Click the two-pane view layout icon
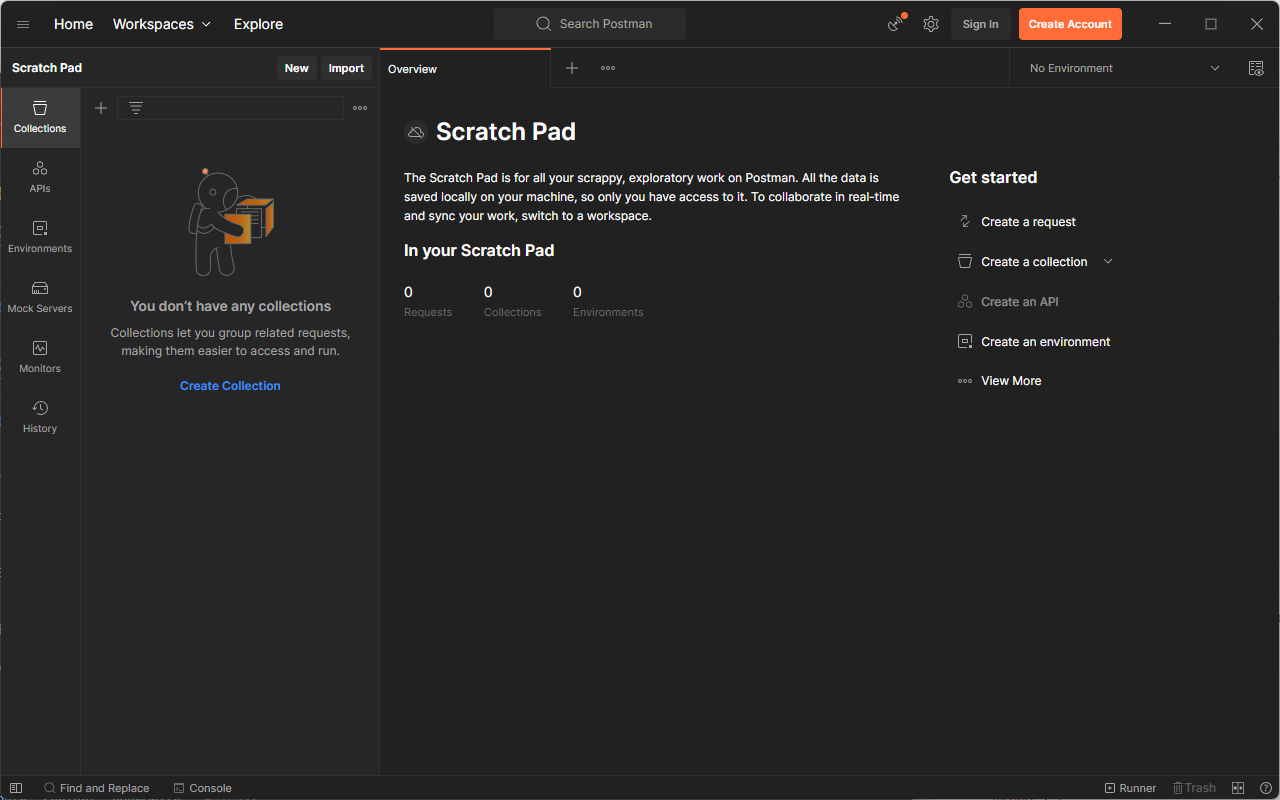Image resolution: width=1280 pixels, height=800 pixels. 1238,788
